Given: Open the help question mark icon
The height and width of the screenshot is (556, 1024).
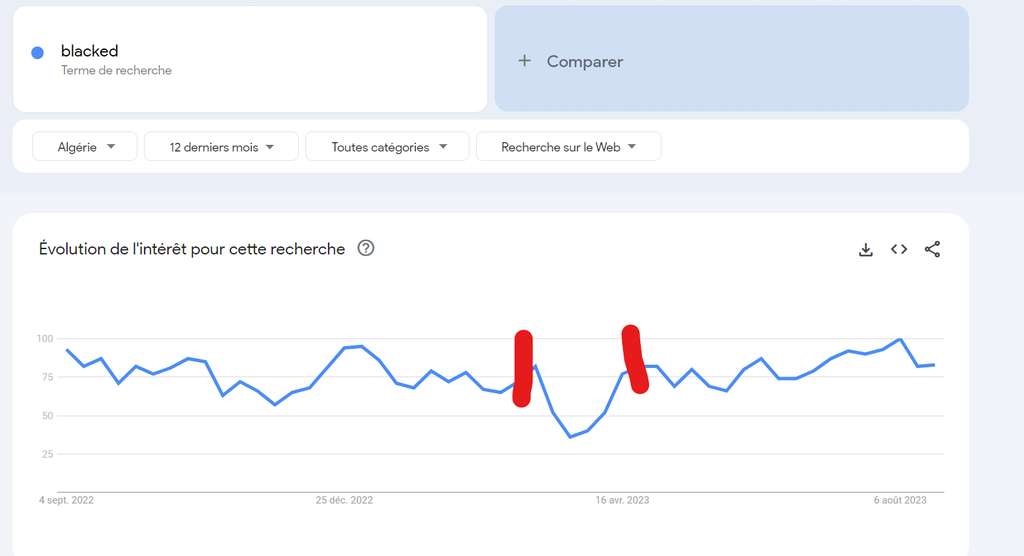Looking at the screenshot, I should (366, 249).
